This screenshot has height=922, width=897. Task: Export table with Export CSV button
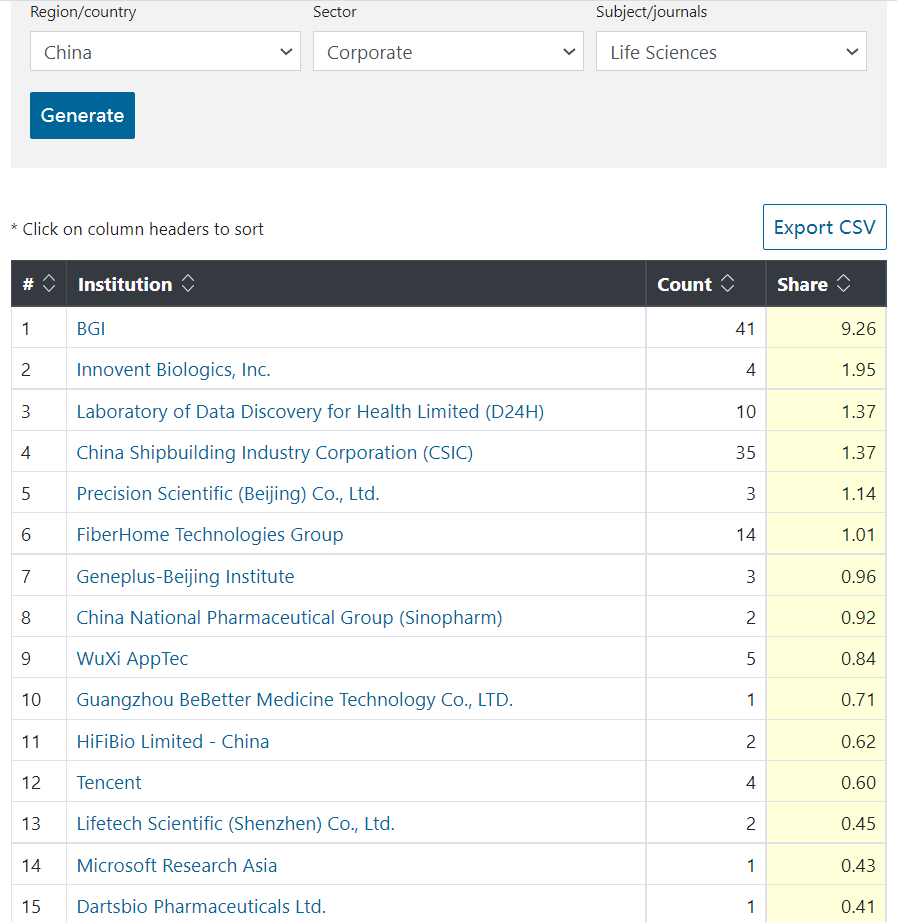[x=825, y=227]
